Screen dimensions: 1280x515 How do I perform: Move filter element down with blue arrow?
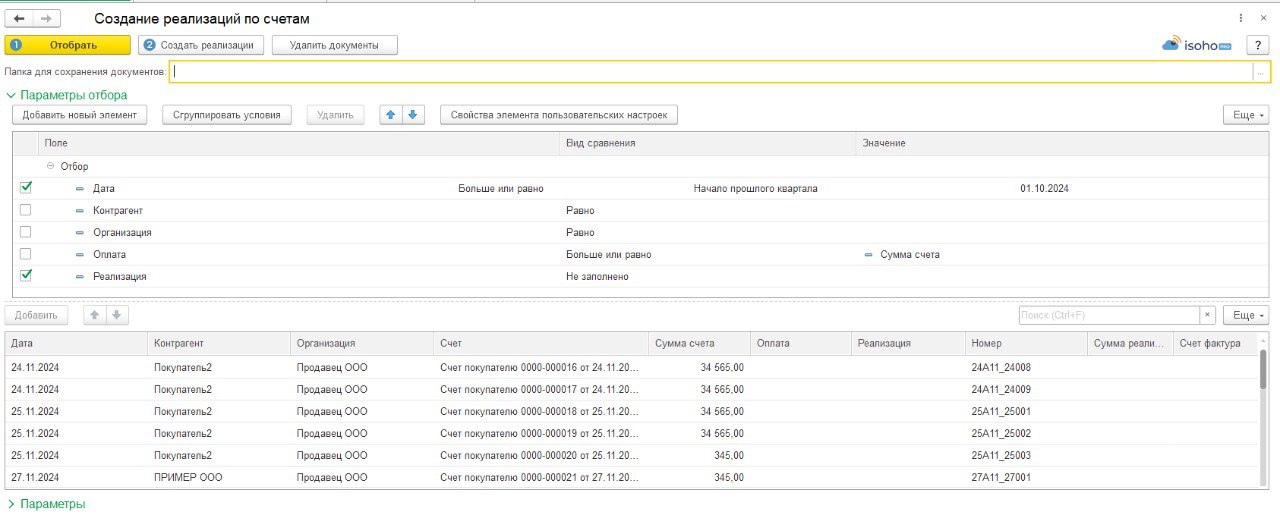(x=415, y=115)
